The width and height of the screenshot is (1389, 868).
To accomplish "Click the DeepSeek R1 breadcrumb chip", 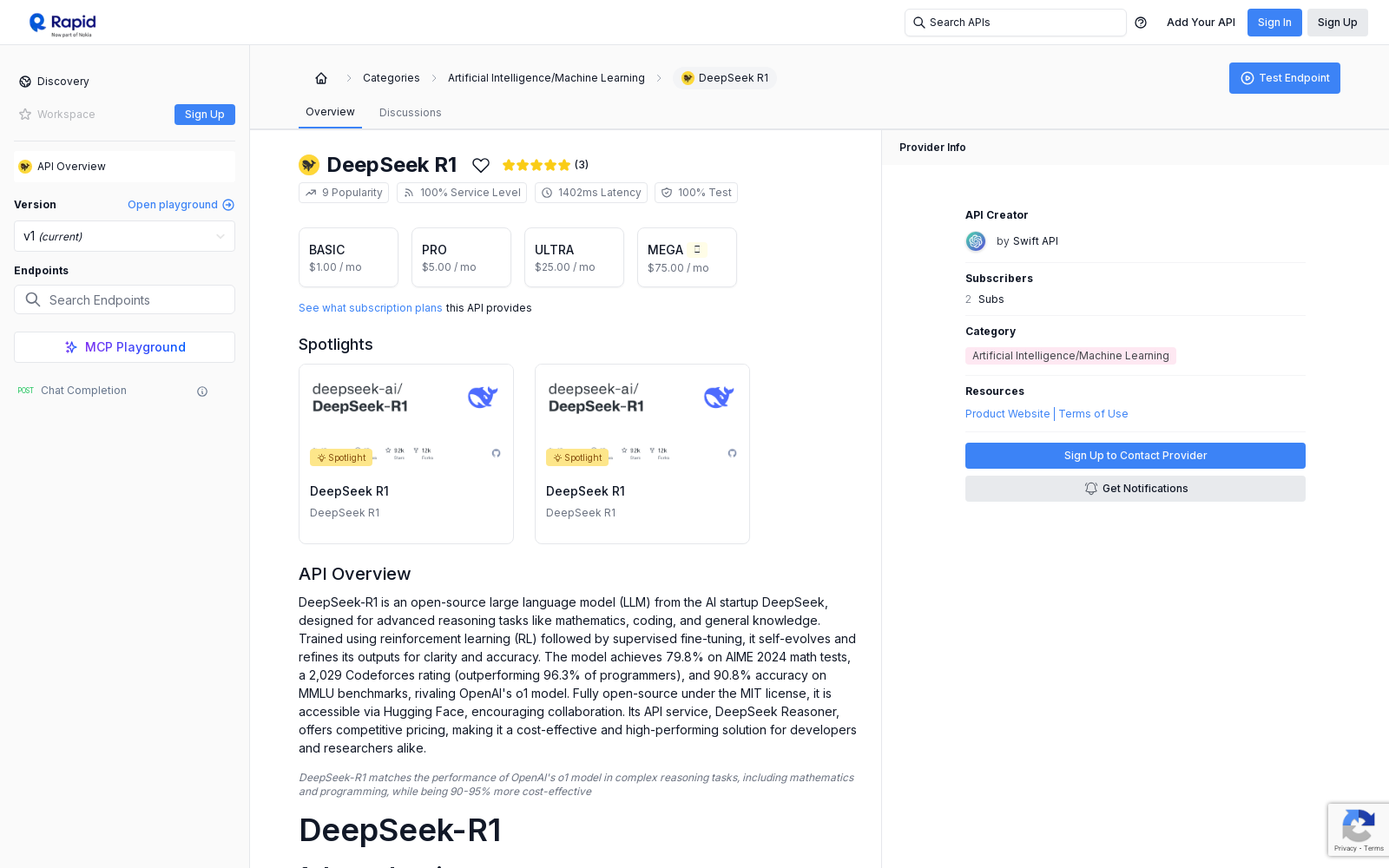I will [x=725, y=78].
